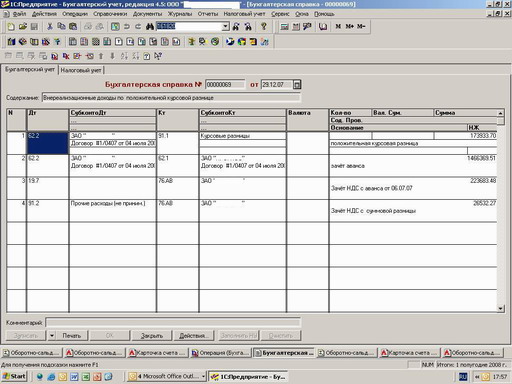The height and width of the screenshot is (384, 512).
Task: Open the search text dropdown arrow
Action: pyautogui.click(x=226, y=26)
